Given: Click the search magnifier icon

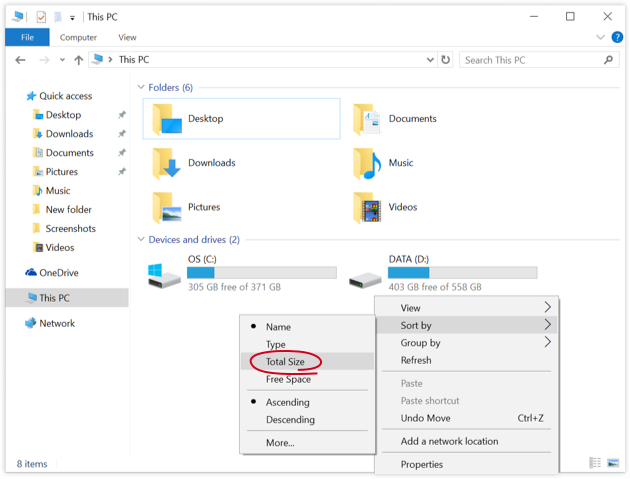Looking at the screenshot, I should (608, 60).
